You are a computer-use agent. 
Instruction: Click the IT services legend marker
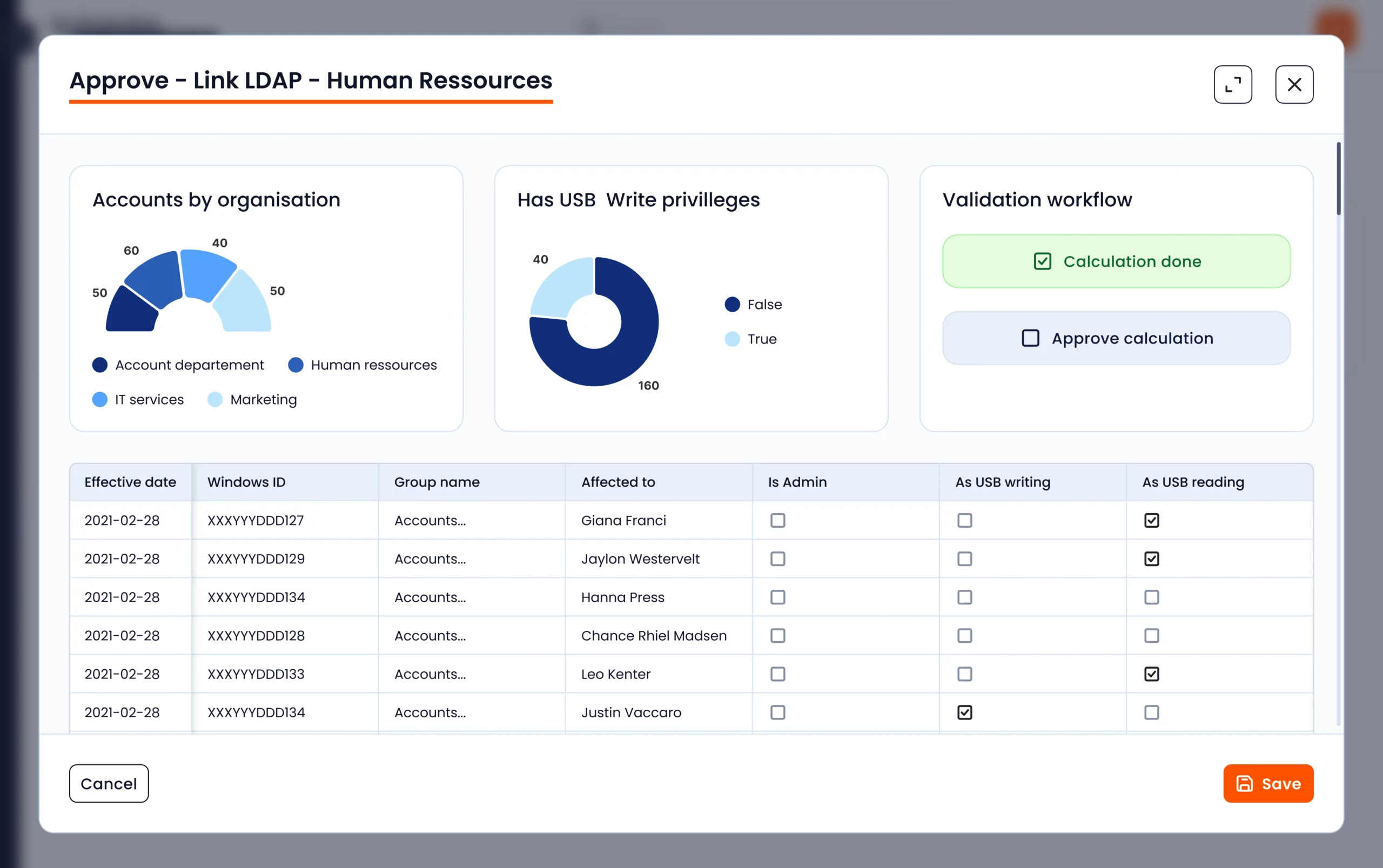(100, 400)
